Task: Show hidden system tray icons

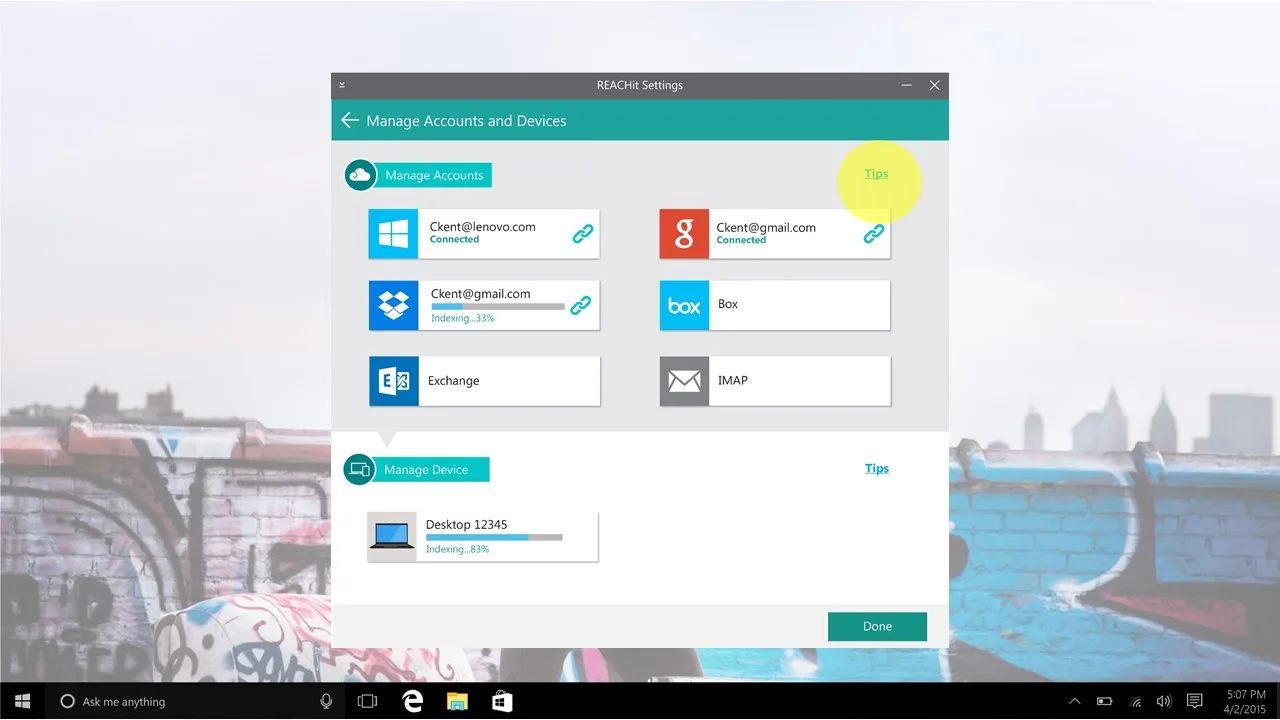Action: pos(1075,701)
